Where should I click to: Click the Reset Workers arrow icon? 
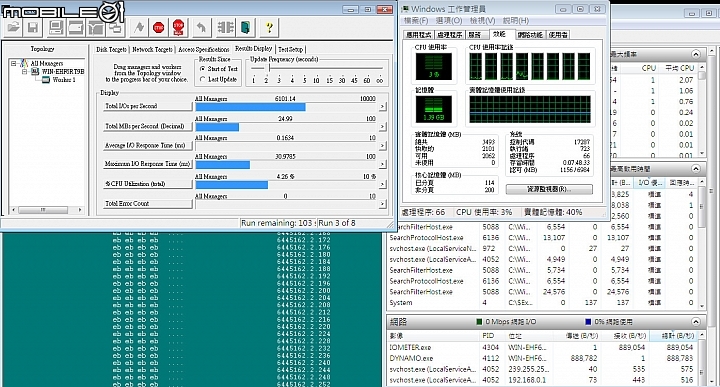point(201,28)
